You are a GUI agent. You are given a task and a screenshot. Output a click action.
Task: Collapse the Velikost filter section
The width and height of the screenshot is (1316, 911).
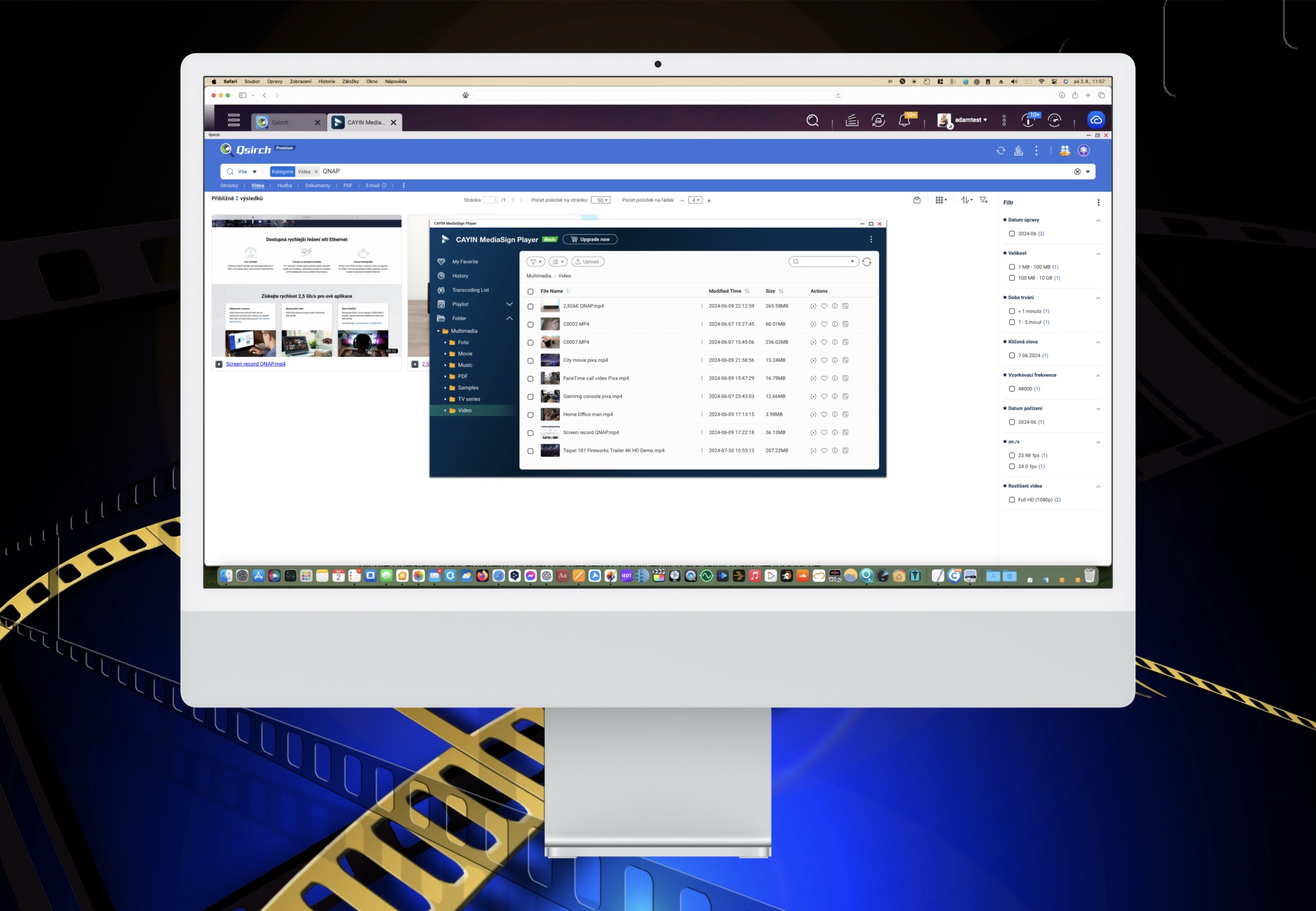pos(1098,254)
